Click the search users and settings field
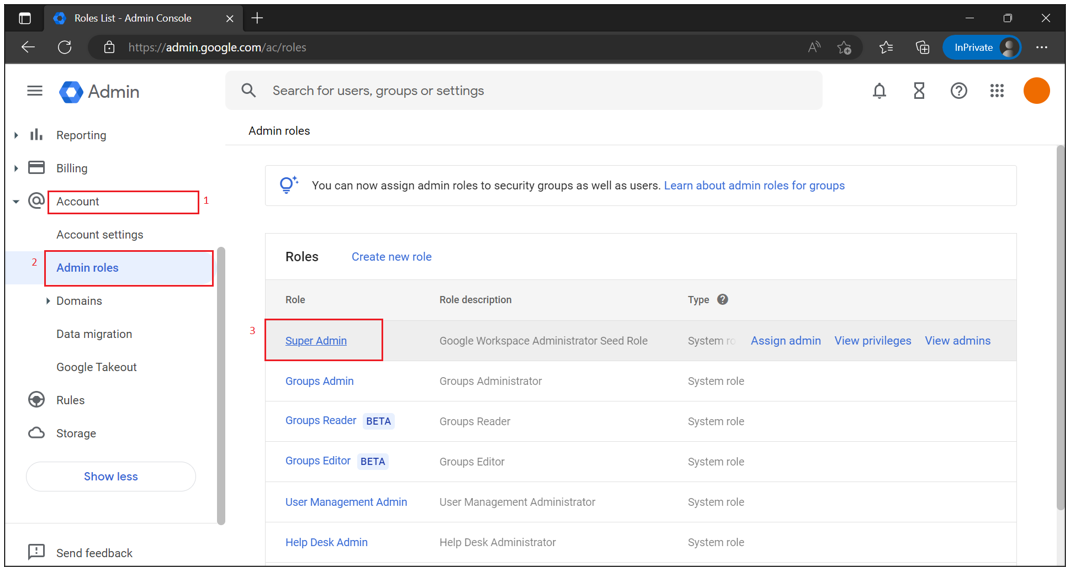1072x573 pixels. pos(523,90)
